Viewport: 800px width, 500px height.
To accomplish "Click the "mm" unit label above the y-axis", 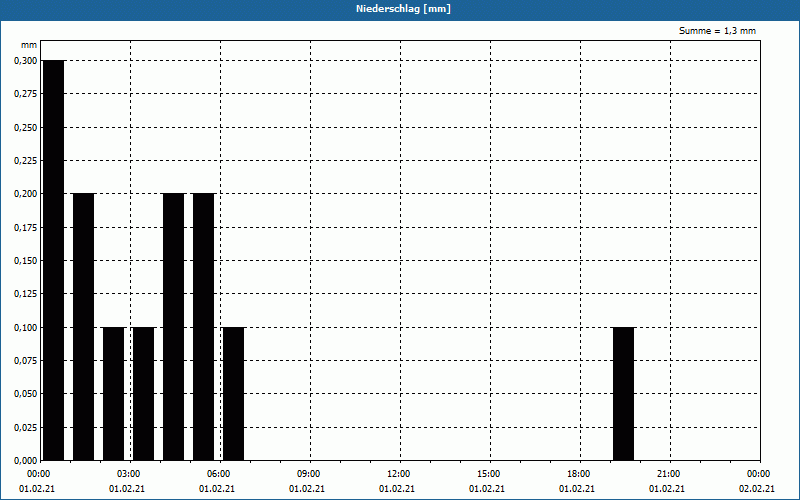I will point(29,45).
